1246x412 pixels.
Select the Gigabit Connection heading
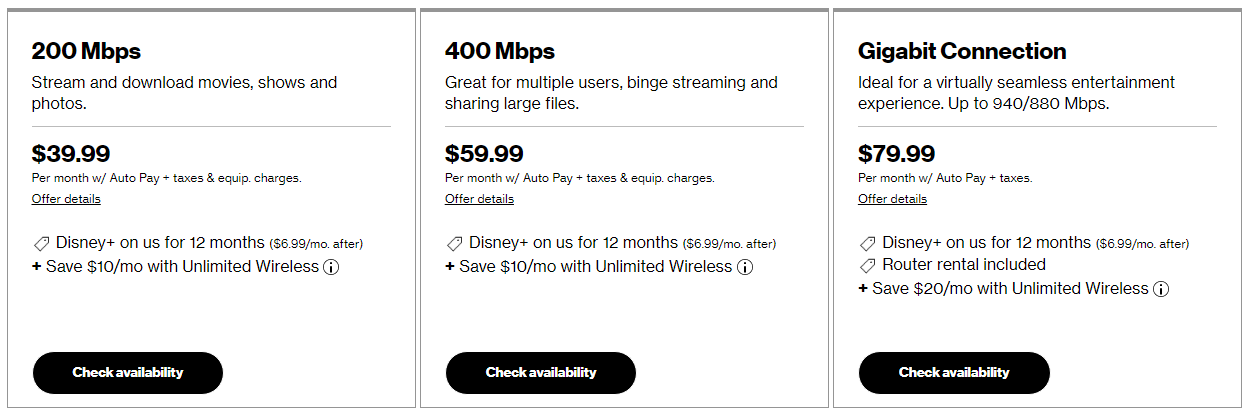coord(962,51)
